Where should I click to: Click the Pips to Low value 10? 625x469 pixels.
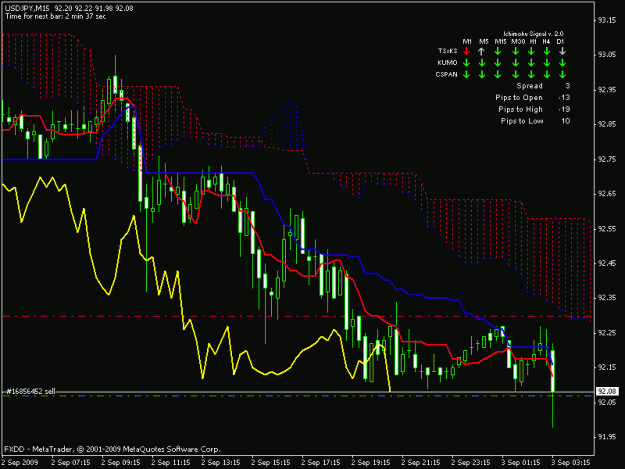pyautogui.click(x=566, y=121)
